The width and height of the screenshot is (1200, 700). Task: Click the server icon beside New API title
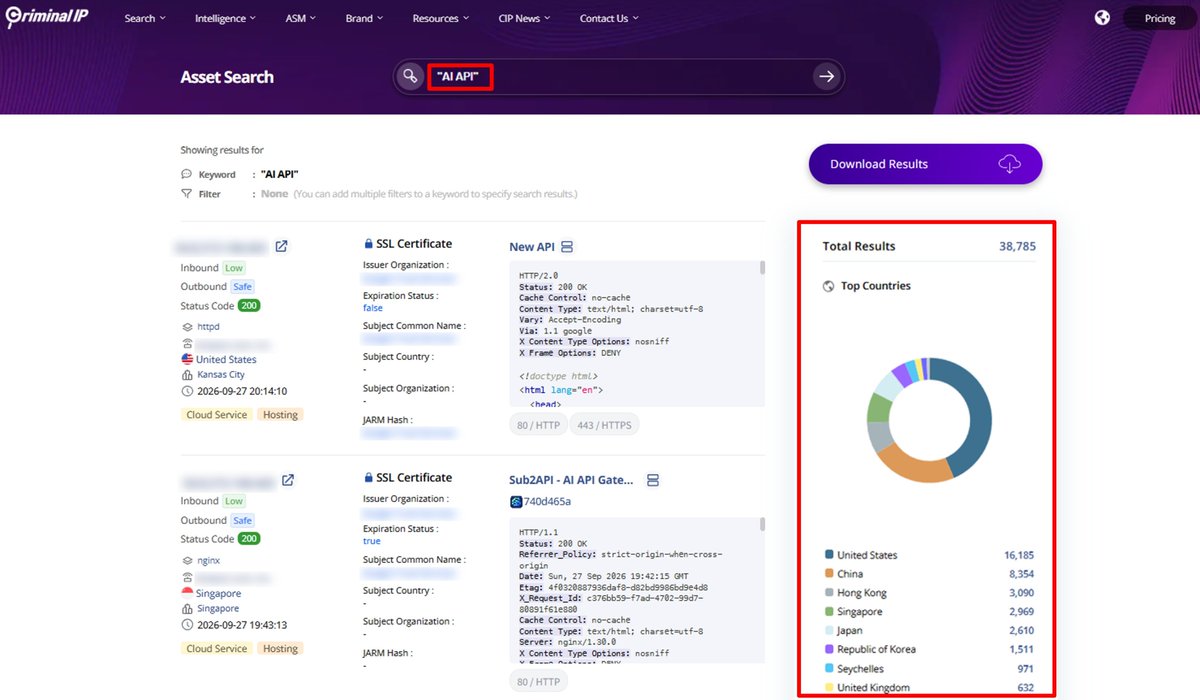coord(566,246)
